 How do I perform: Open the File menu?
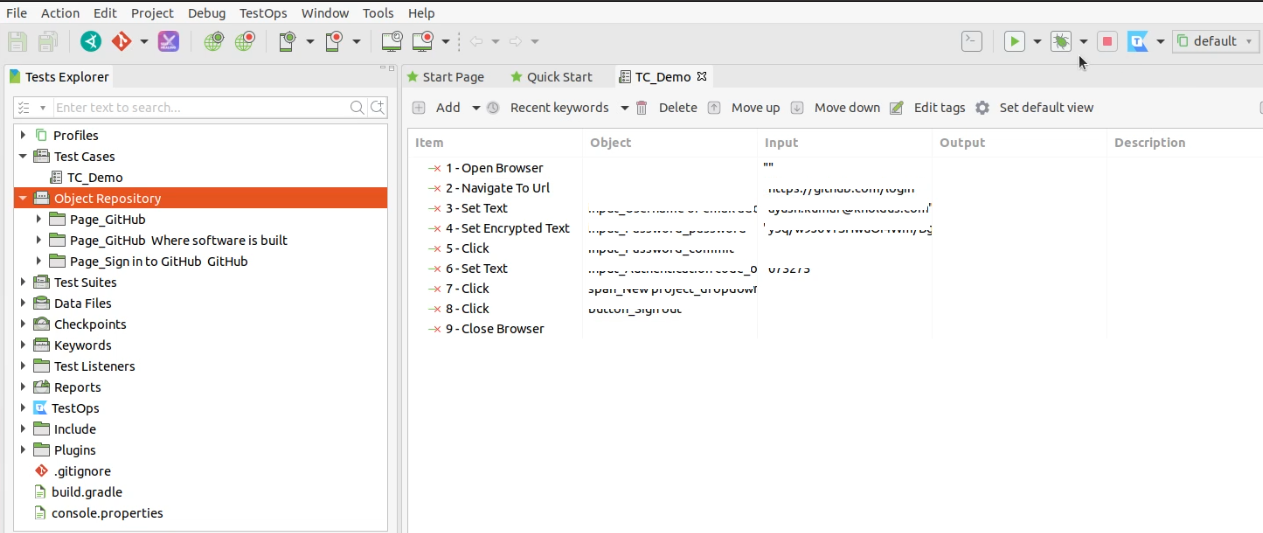pyautogui.click(x=16, y=13)
